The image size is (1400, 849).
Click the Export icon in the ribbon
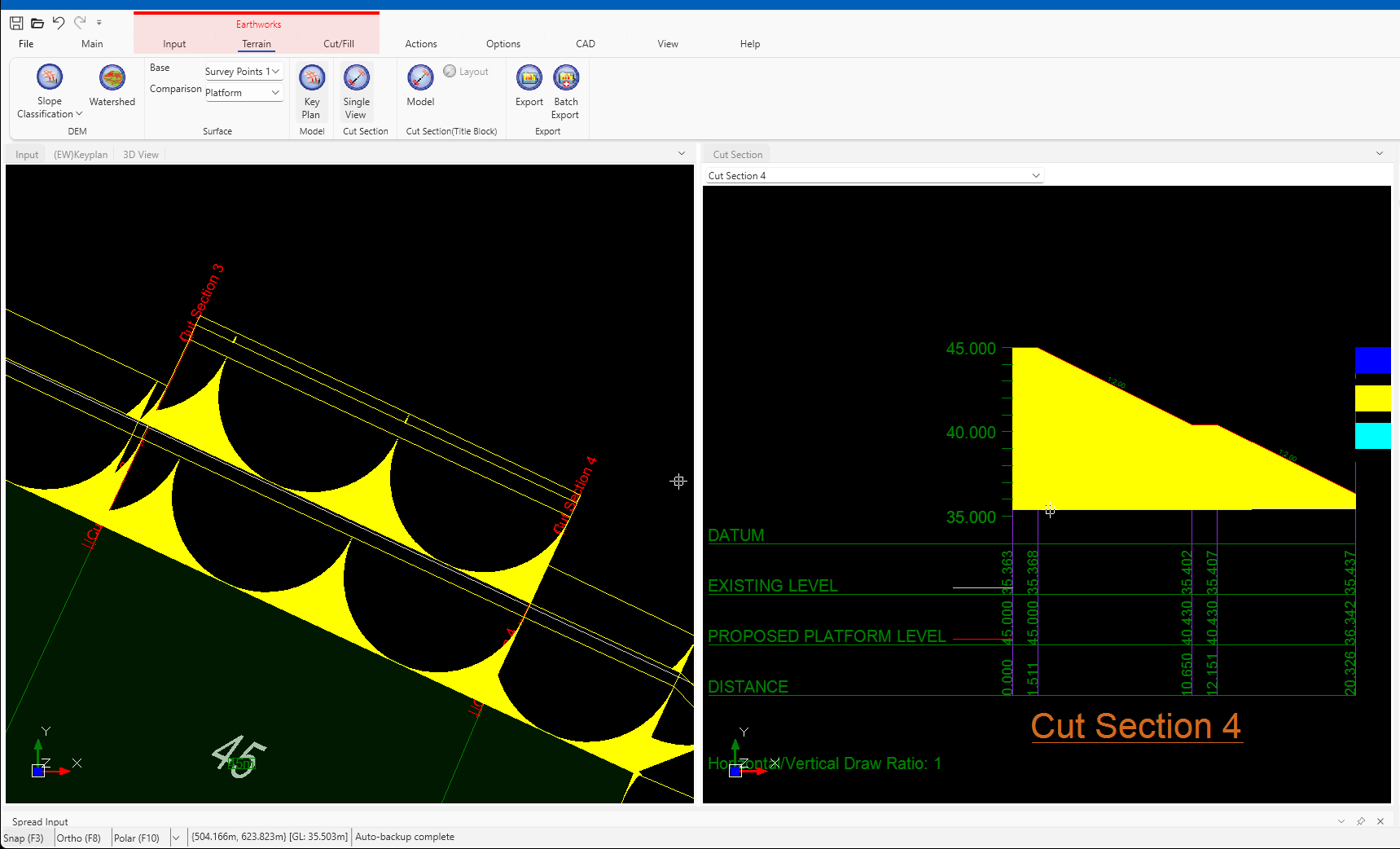[529, 86]
